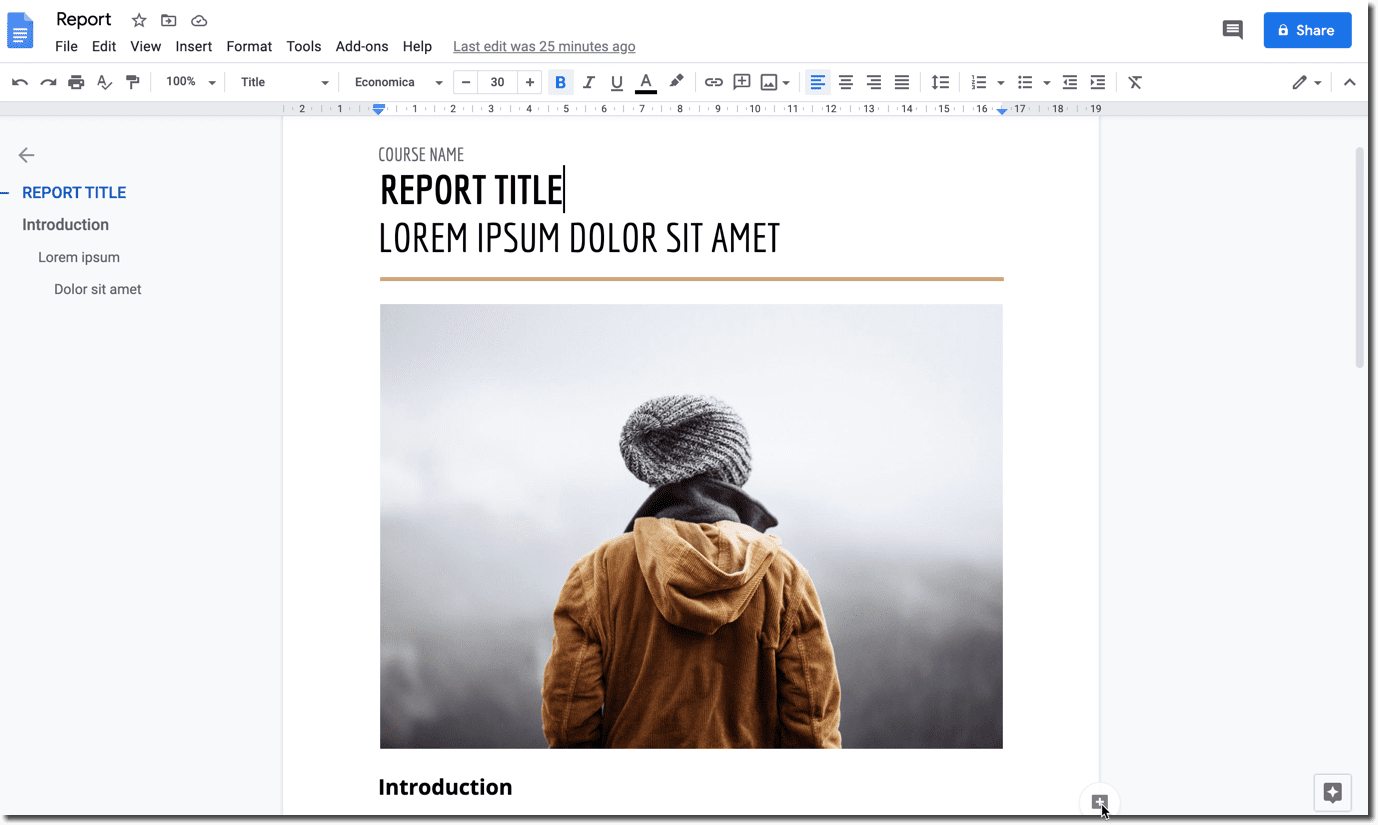Open the Title paragraph style dropdown
1378x825 pixels.
[284, 82]
